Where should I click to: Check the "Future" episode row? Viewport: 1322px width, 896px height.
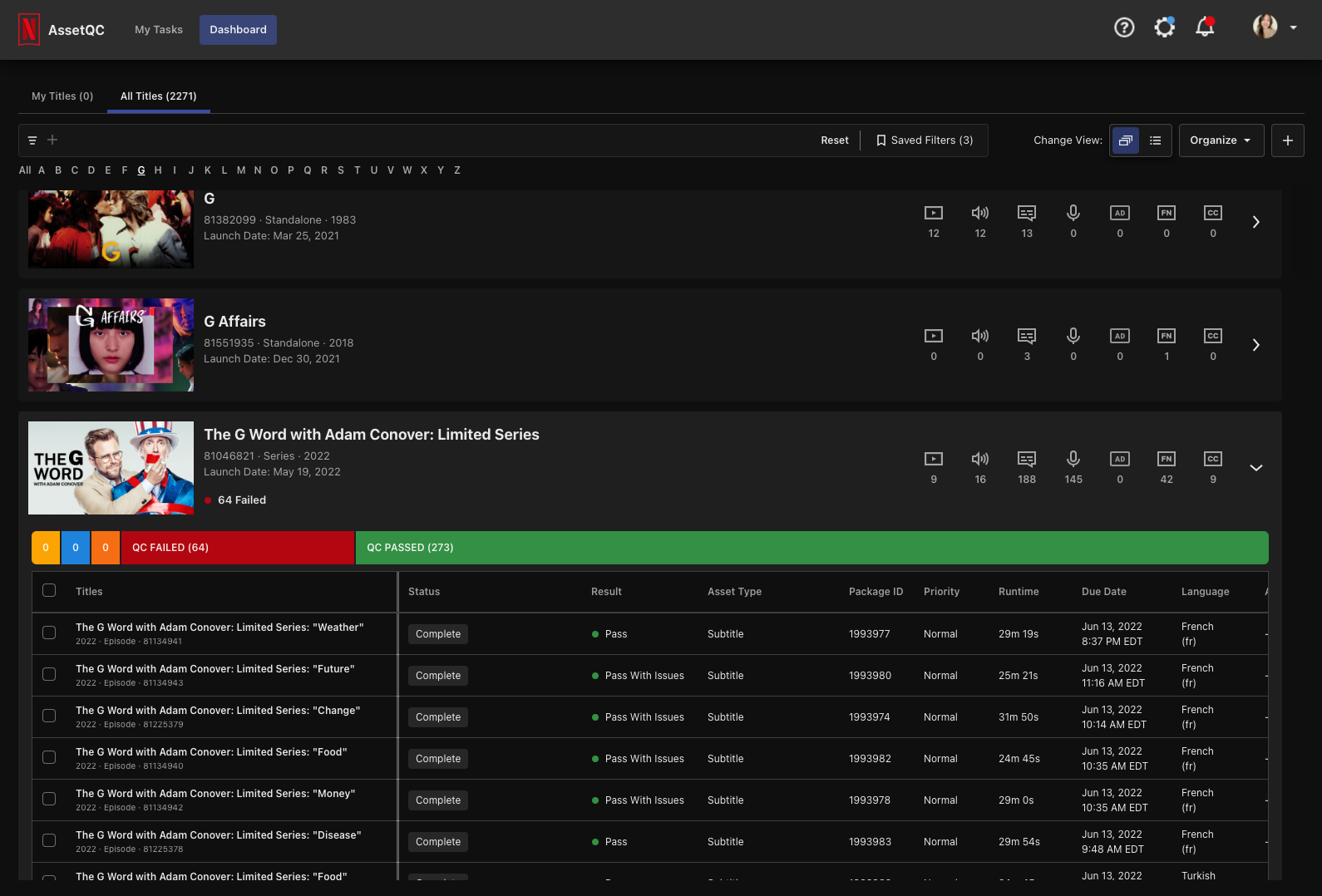click(49, 674)
